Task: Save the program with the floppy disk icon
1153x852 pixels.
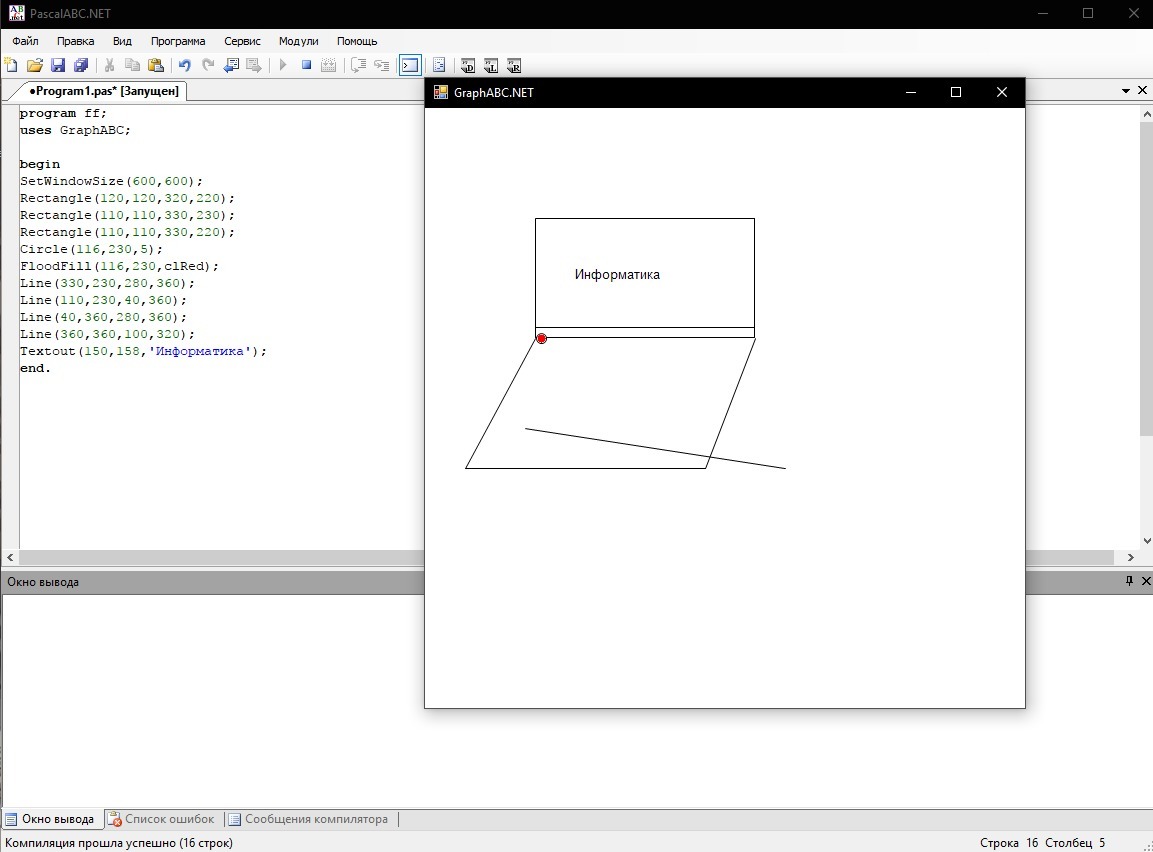Action: coord(57,66)
